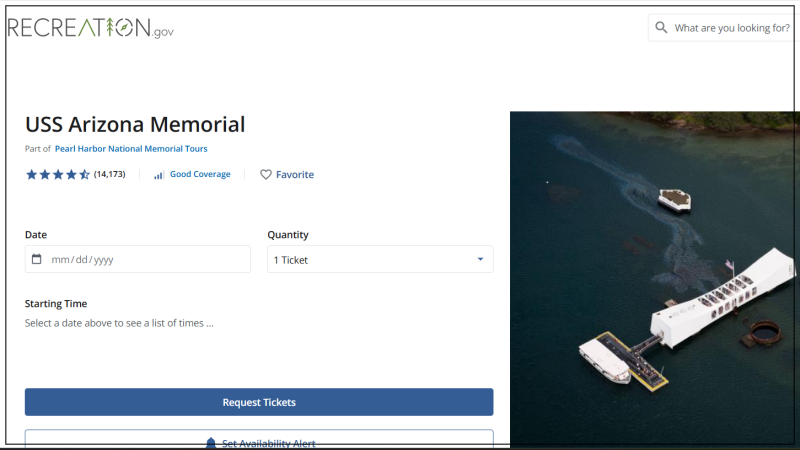This screenshot has height=450, width=800.
Task: Click the star rating icons
Action: click(58, 174)
